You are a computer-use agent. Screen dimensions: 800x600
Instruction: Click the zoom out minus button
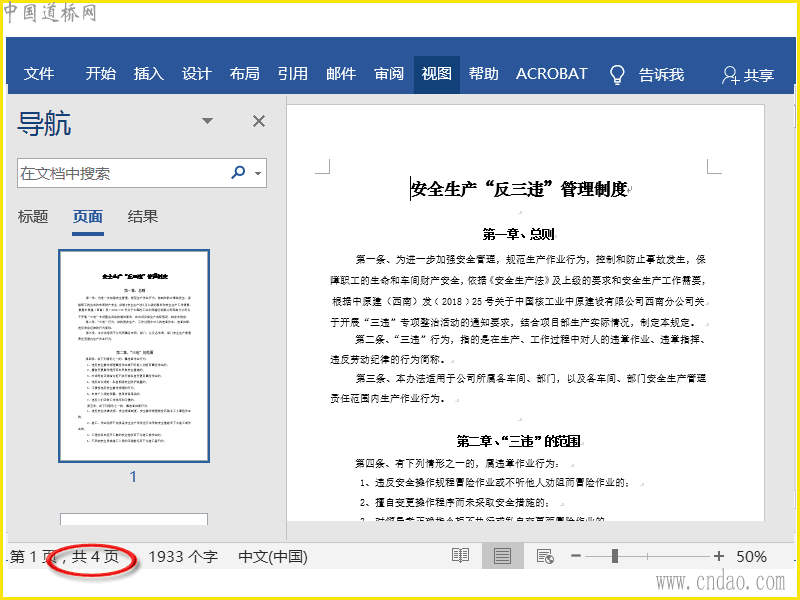(576, 556)
